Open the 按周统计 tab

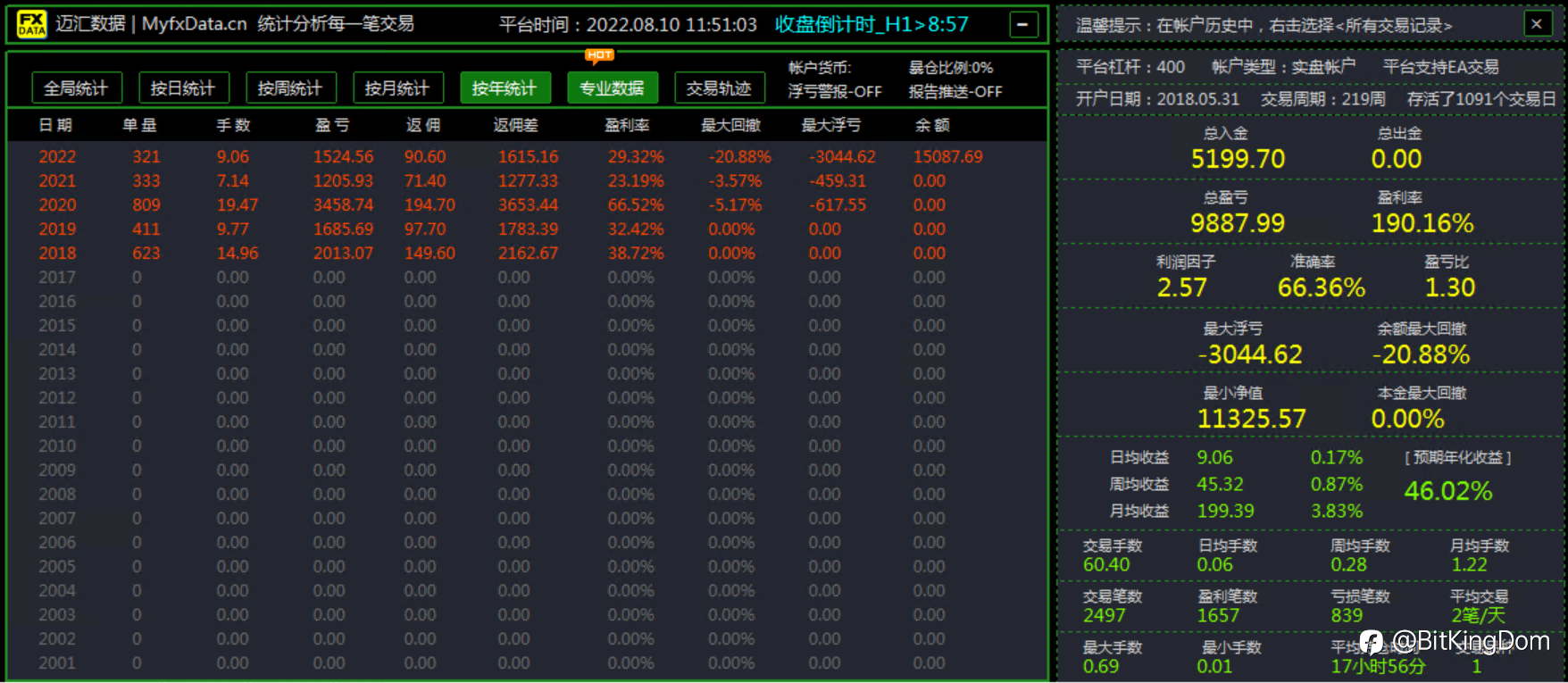tap(290, 88)
